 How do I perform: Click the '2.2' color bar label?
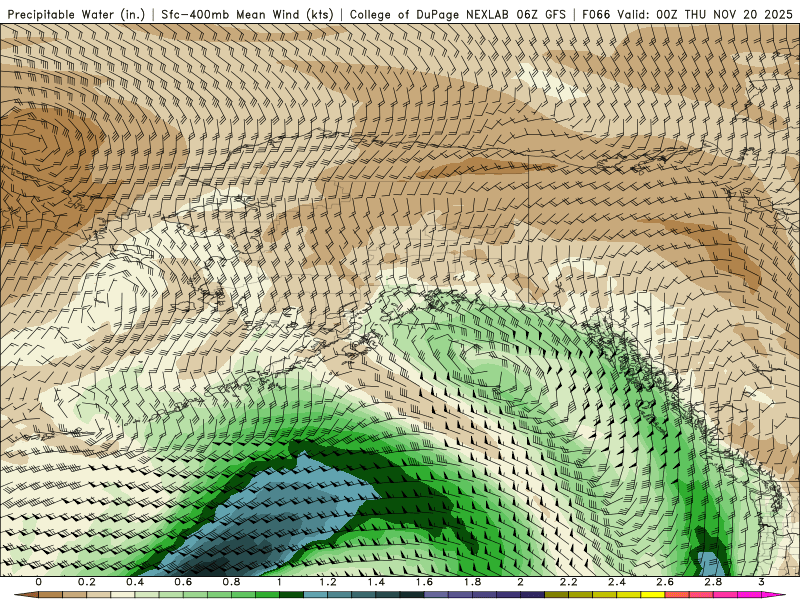coord(569,582)
